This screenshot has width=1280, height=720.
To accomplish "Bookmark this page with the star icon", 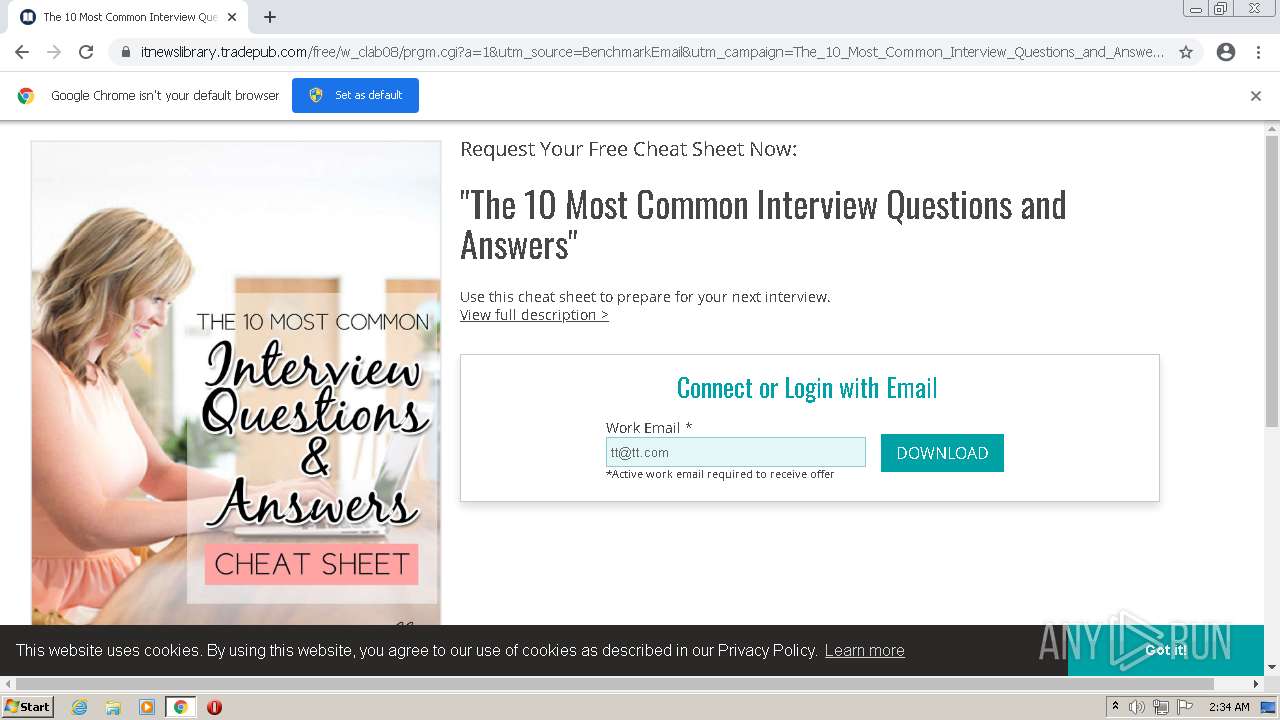I will [x=1186, y=52].
